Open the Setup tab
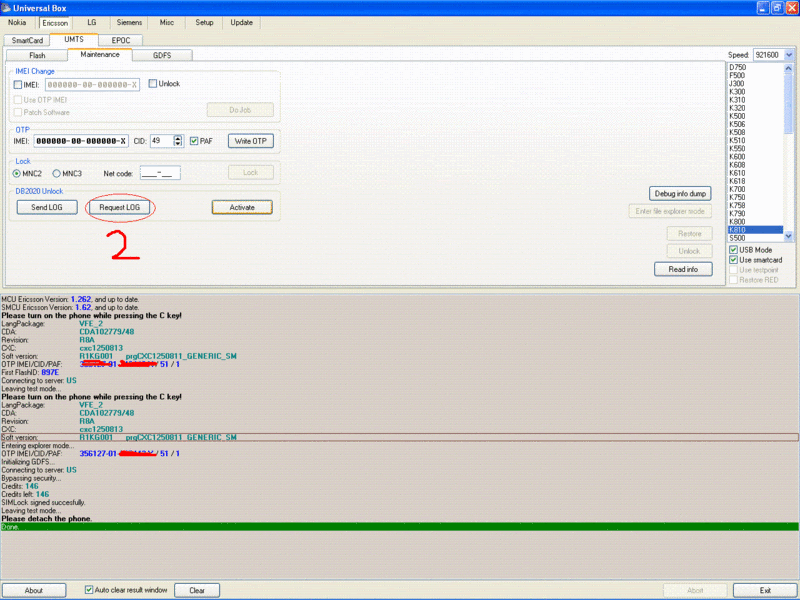The height and width of the screenshot is (600, 800). [x=204, y=22]
